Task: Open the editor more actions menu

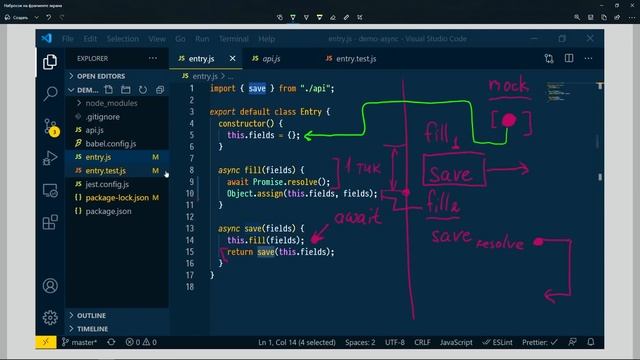Action: click(588, 58)
